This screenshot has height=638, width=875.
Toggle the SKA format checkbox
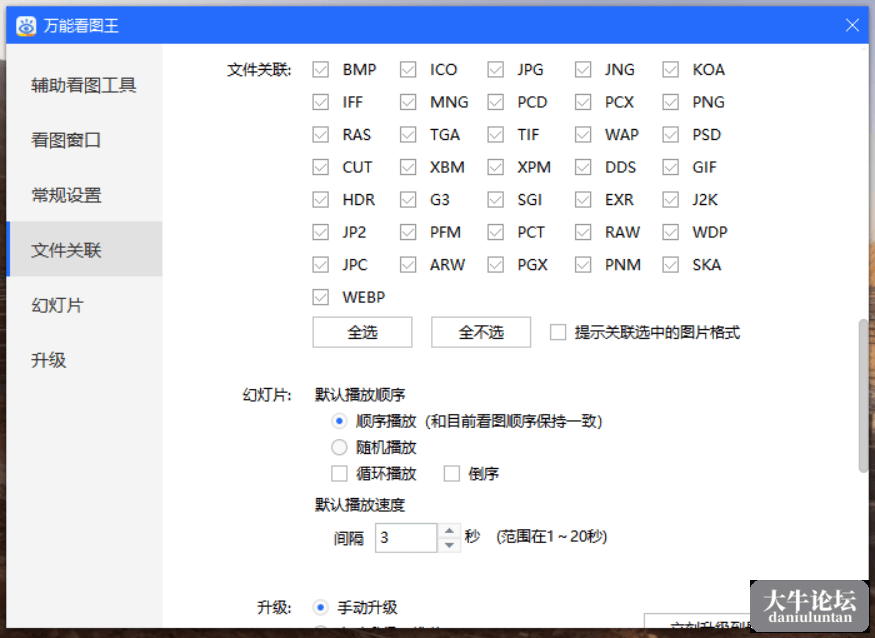click(671, 264)
